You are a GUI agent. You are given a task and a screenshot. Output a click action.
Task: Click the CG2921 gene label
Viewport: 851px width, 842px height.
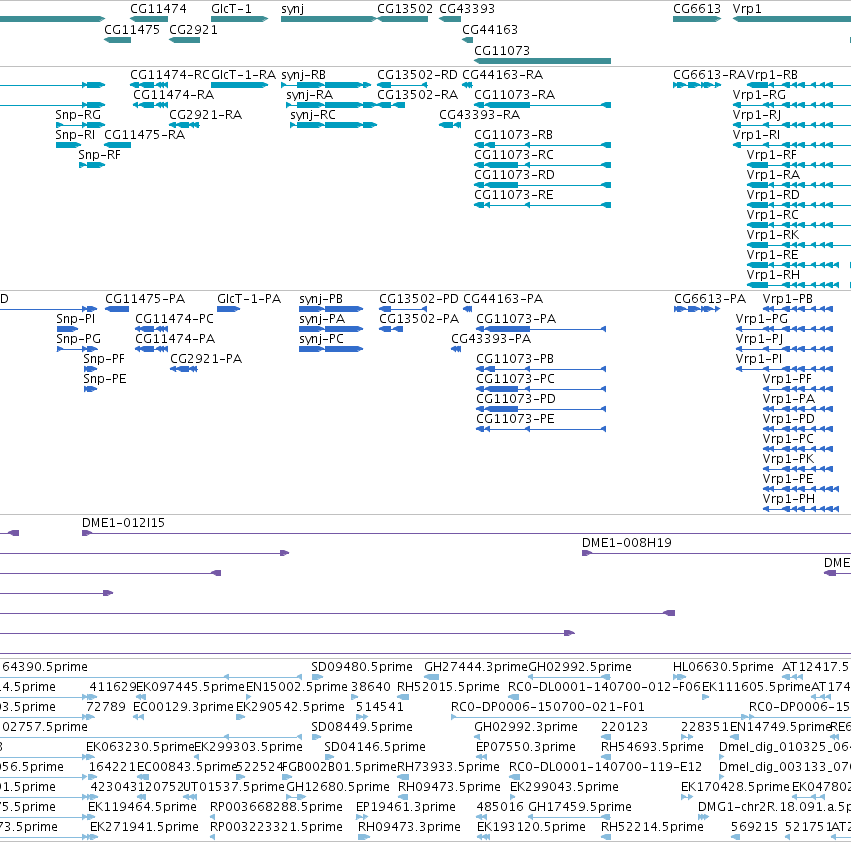pyautogui.click(x=193, y=29)
